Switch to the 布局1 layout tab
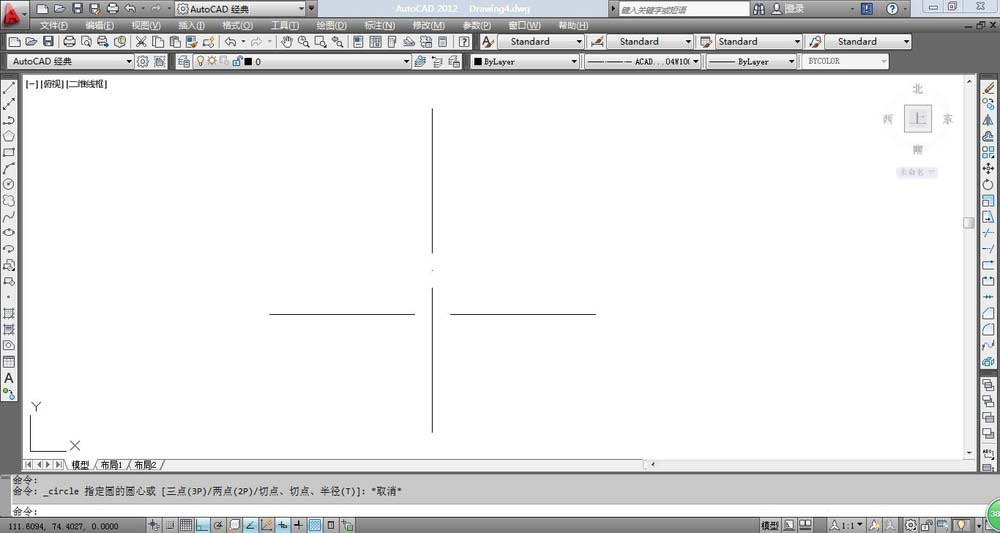Image resolution: width=1000 pixels, height=533 pixels. (111, 465)
